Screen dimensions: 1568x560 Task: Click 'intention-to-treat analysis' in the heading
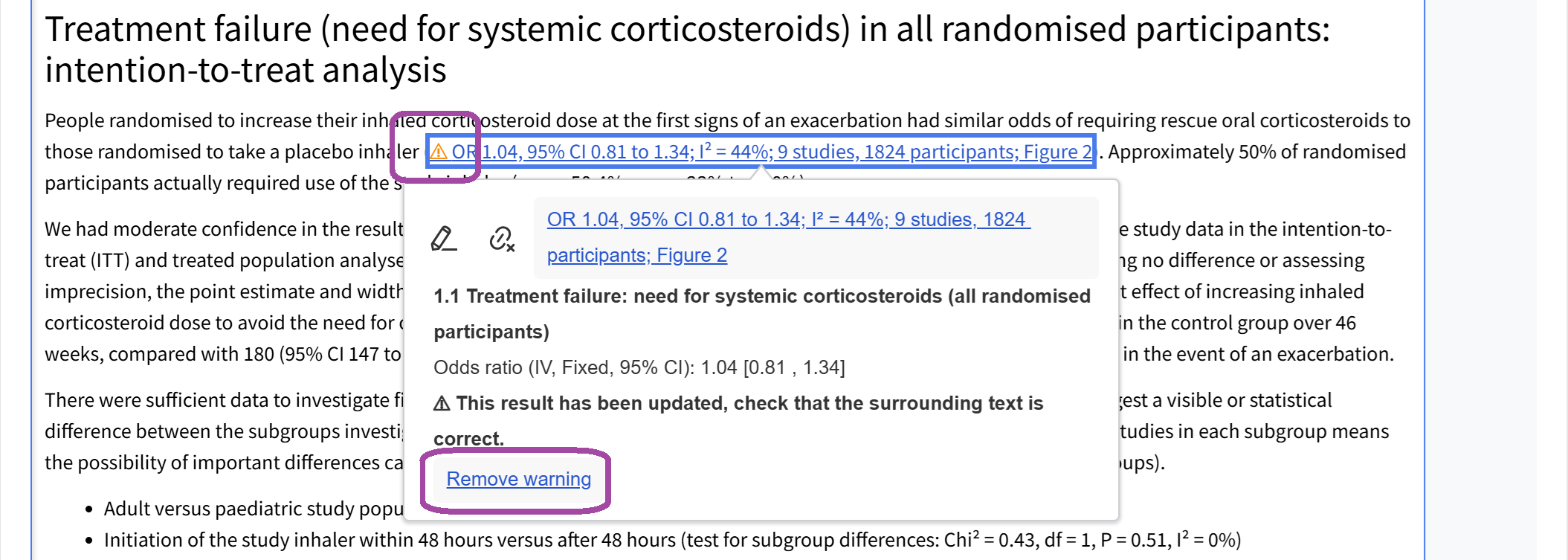245,71
